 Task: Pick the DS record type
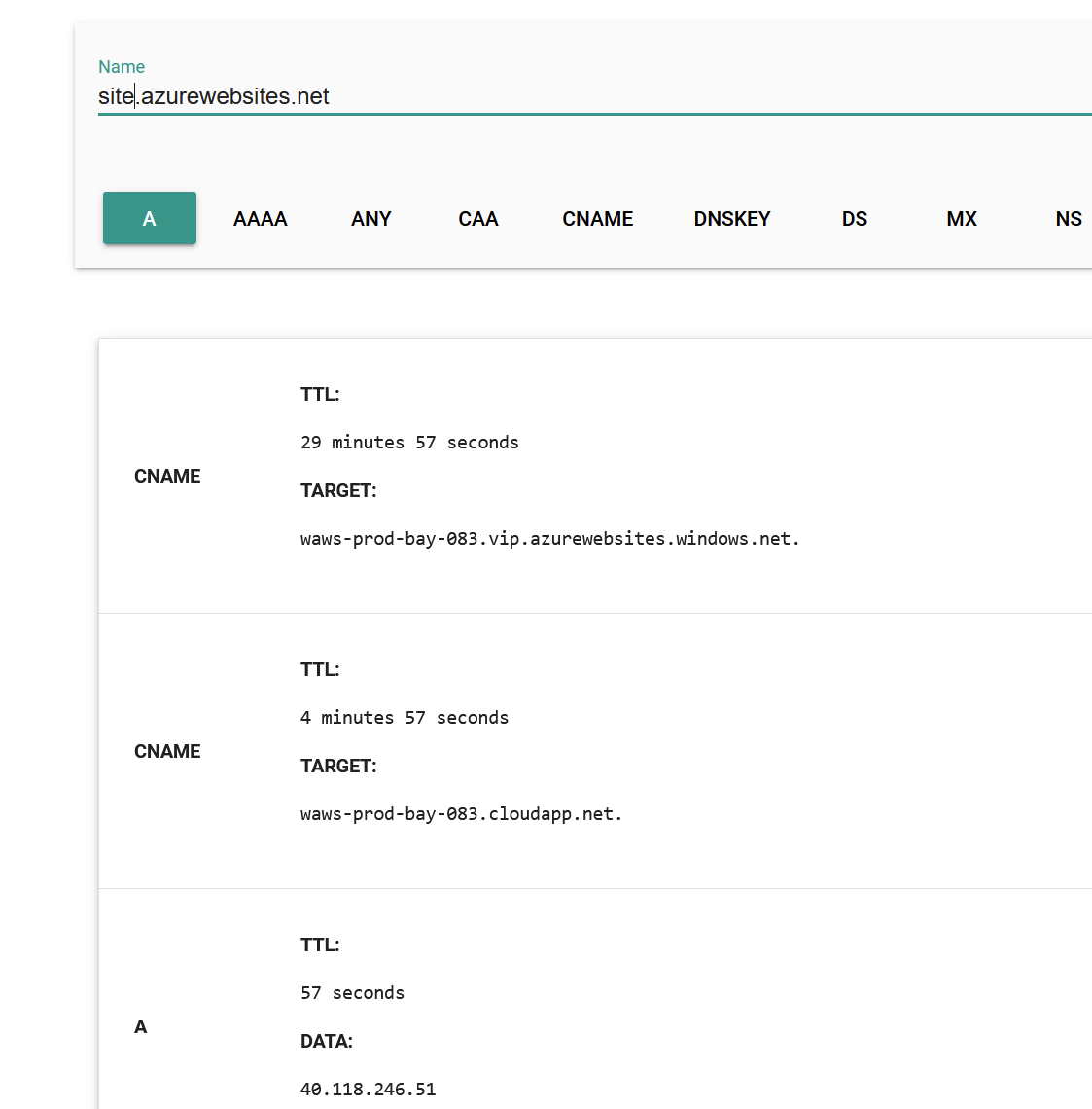[x=854, y=219]
